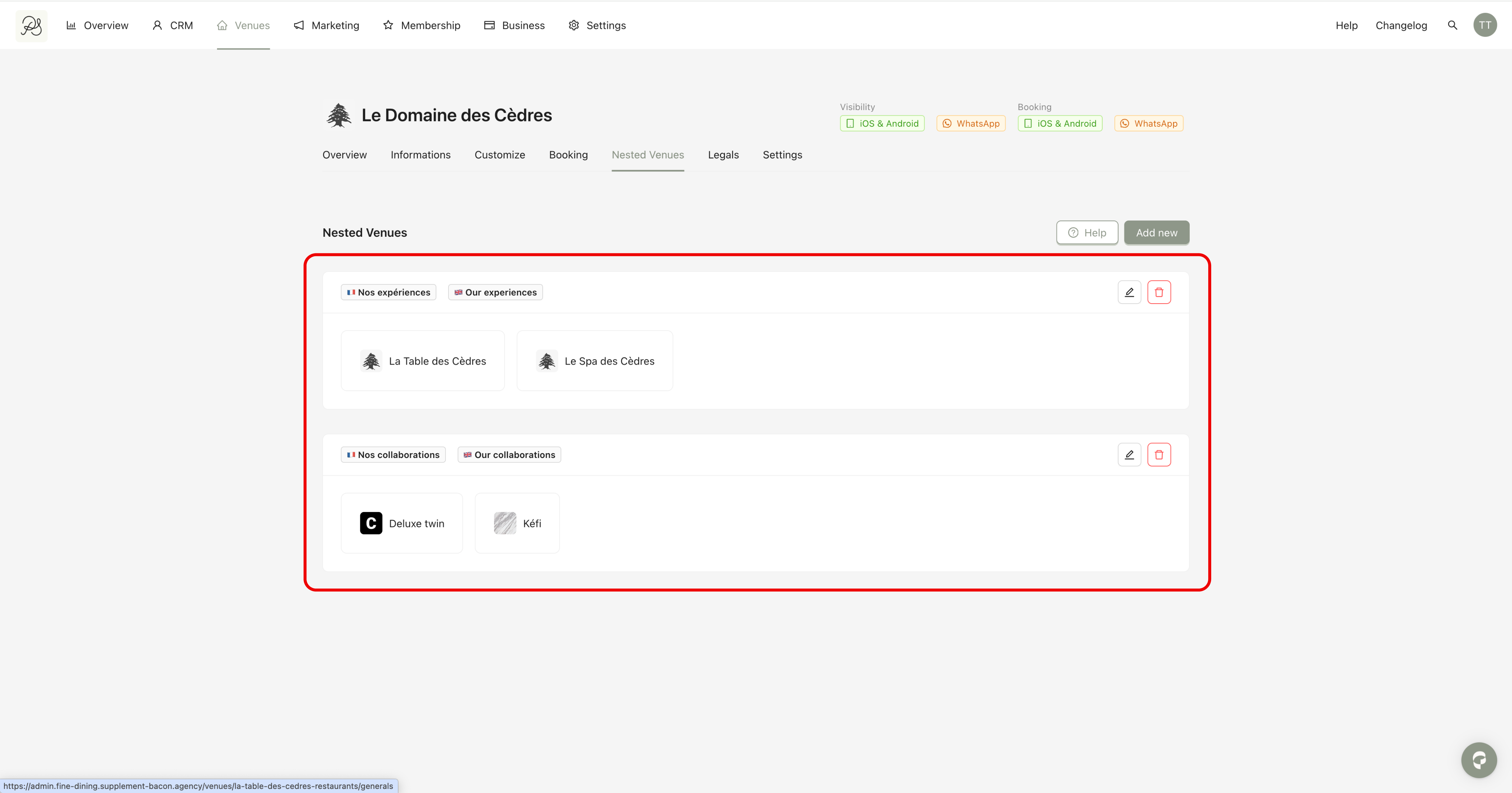Click the TT user avatar

coord(1484,25)
